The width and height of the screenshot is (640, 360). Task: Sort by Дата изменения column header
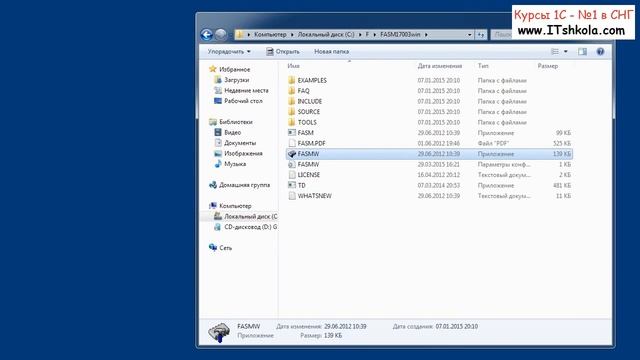click(x=440, y=66)
